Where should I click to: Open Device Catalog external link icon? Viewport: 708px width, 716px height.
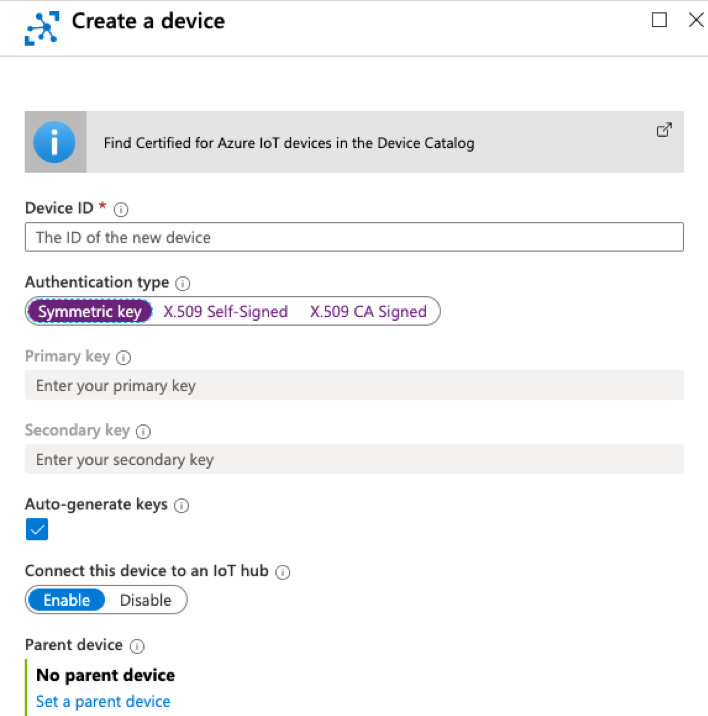point(664,130)
